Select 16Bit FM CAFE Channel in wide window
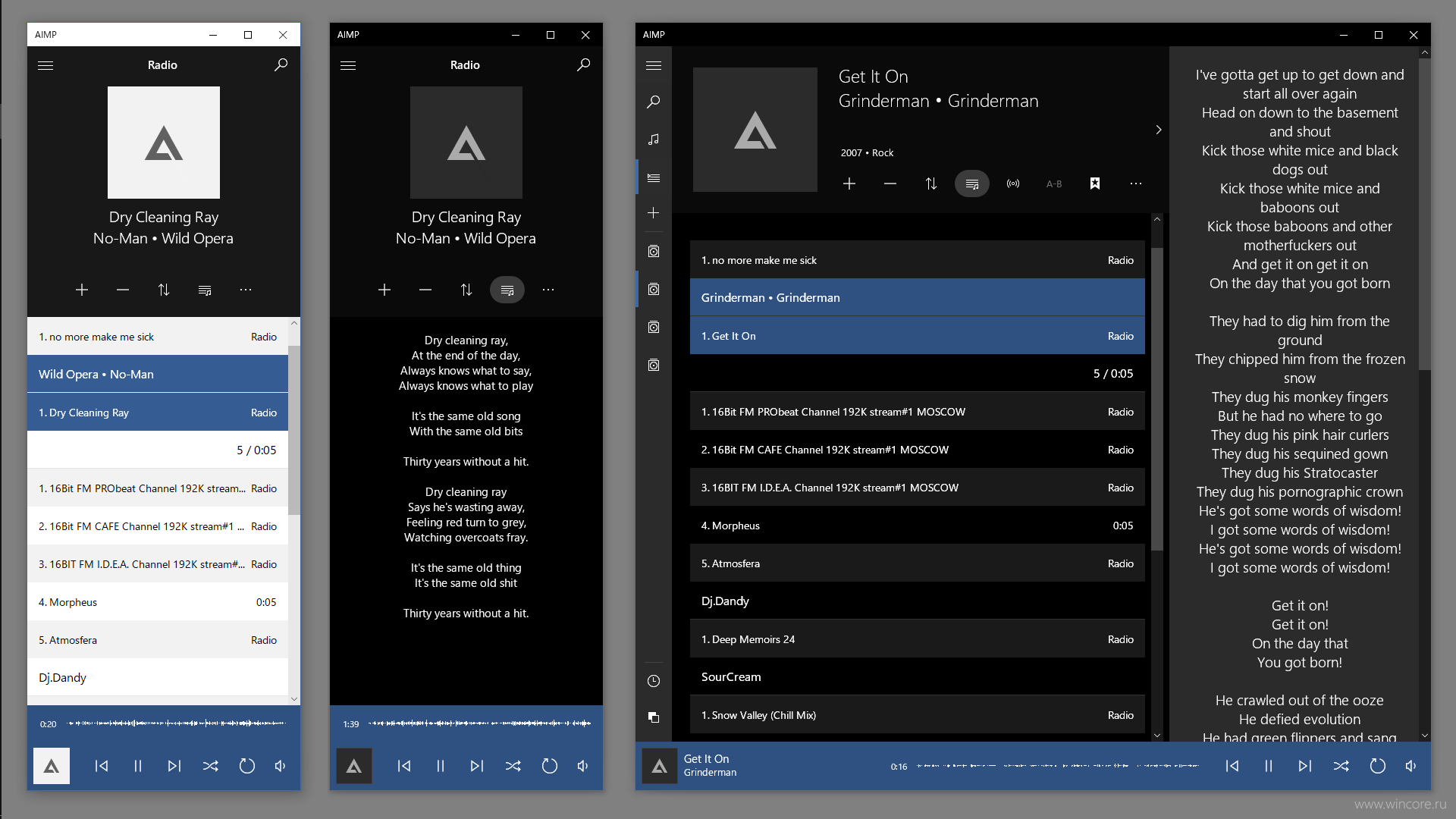The image size is (1456, 819). pos(918,450)
